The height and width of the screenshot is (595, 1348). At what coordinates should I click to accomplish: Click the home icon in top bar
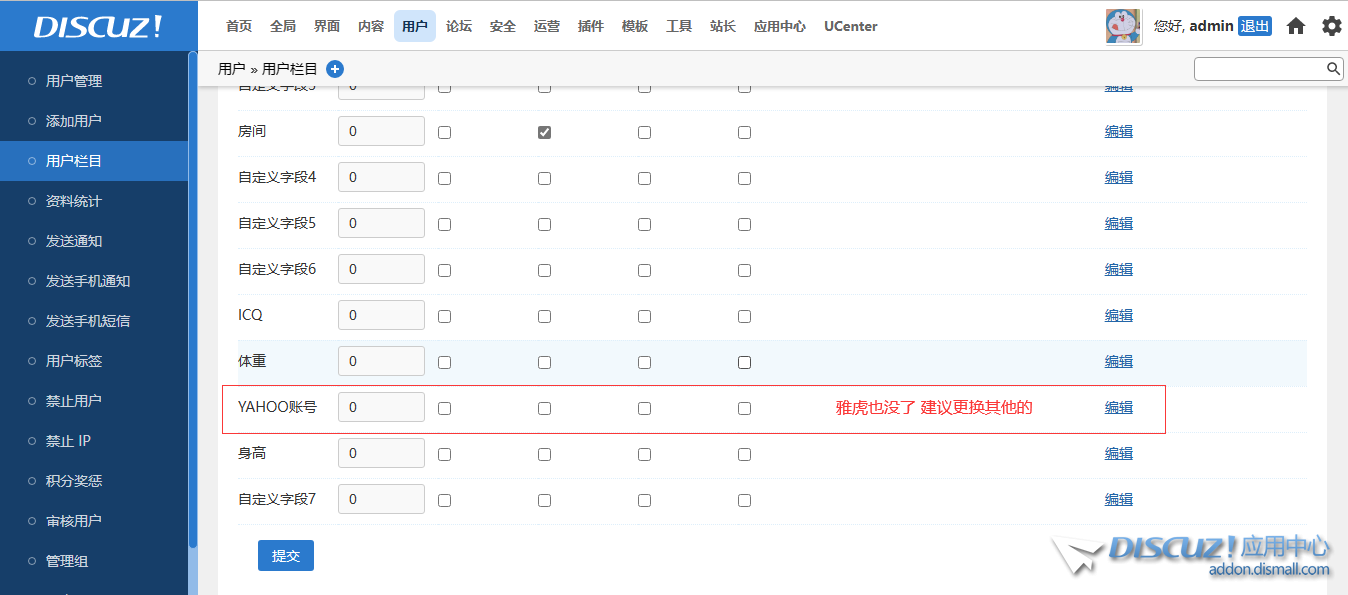pos(1296,26)
